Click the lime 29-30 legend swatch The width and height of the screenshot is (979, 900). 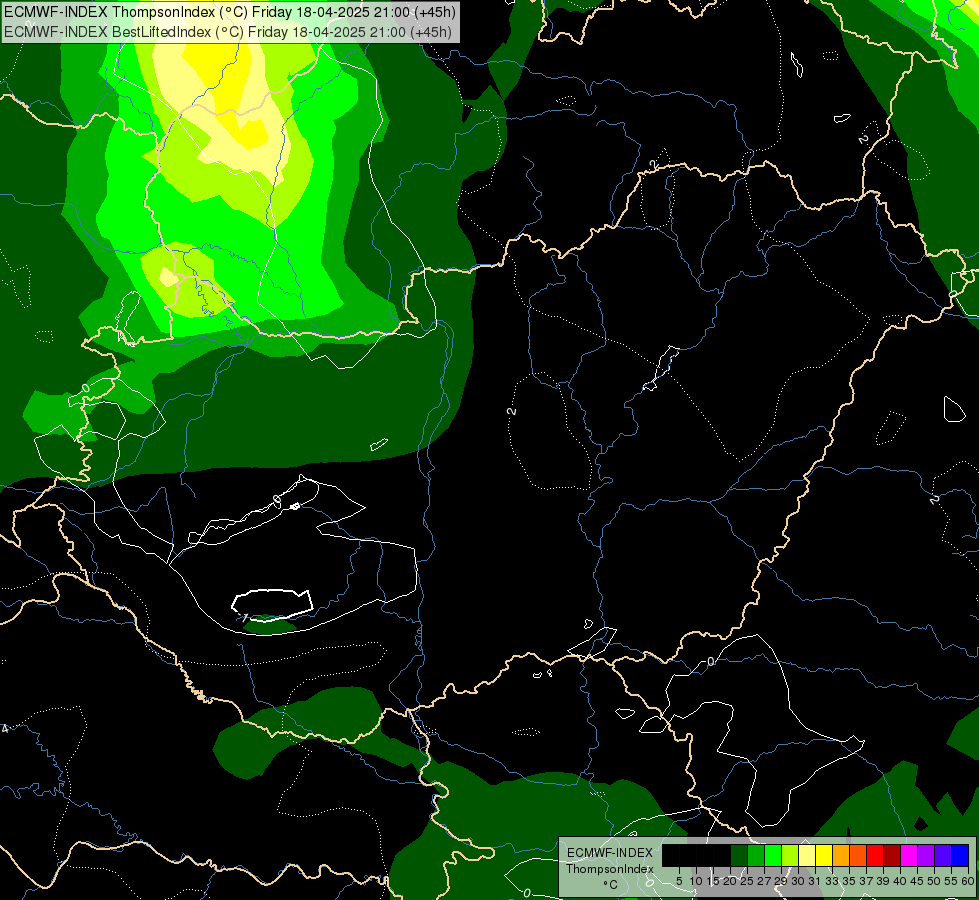tap(790, 855)
